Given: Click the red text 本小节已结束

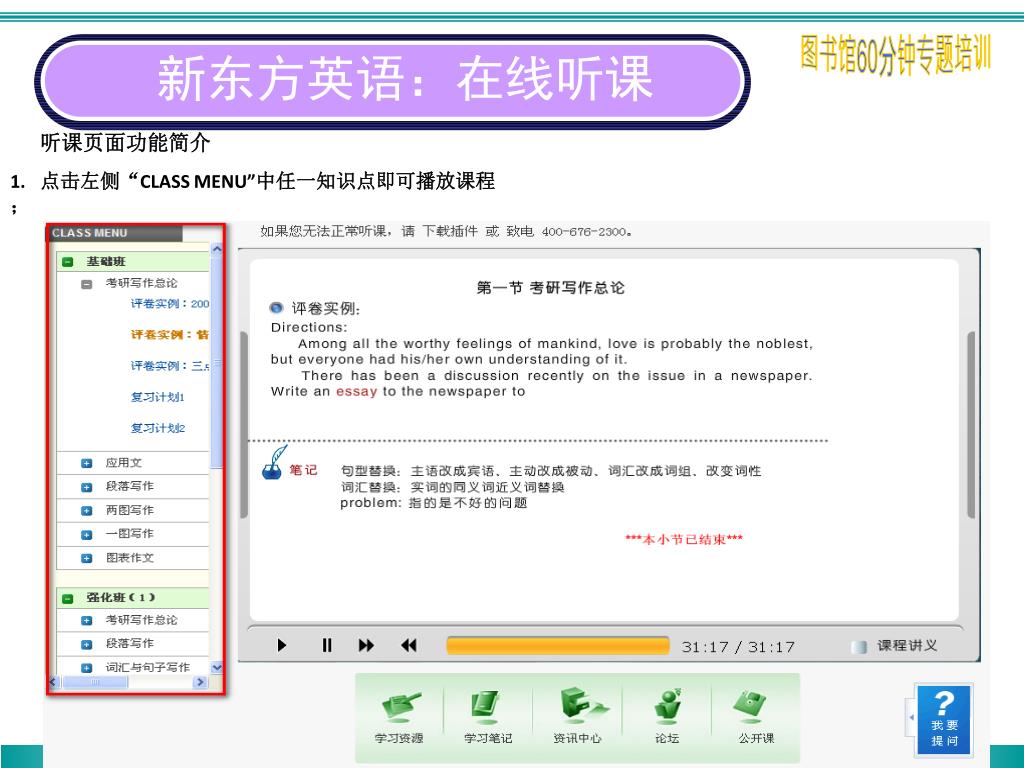Looking at the screenshot, I should click(x=684, y=539).
